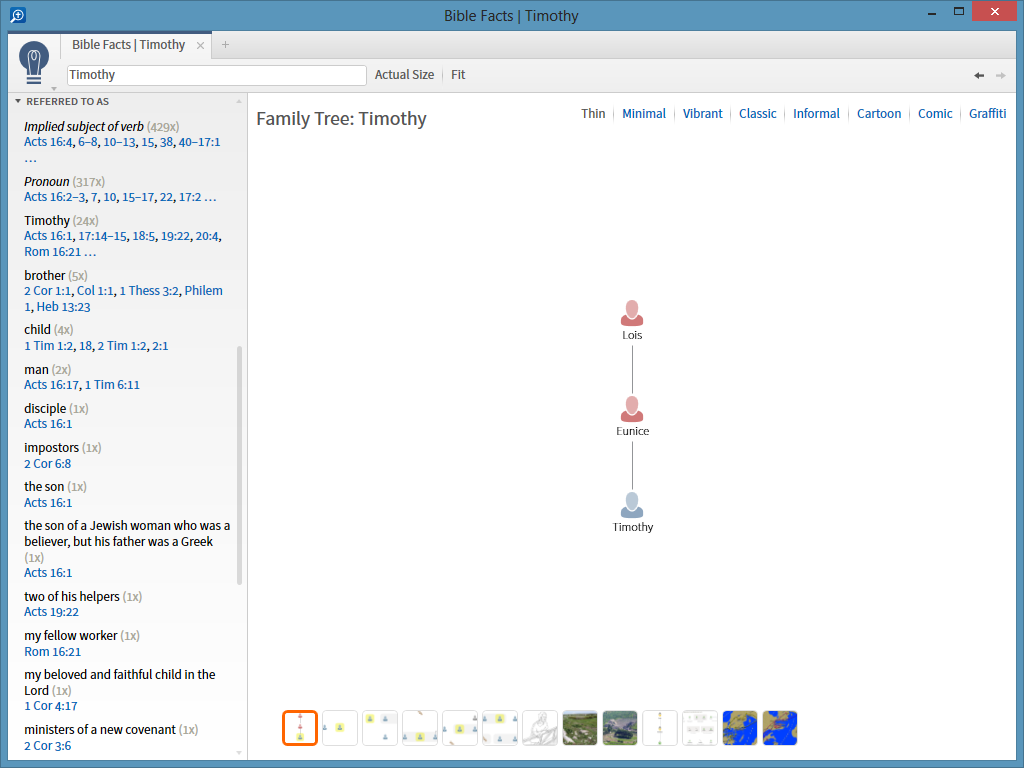Image resolution: width=1024 pixels, height=768 pixels.
Task: Open the 40–17:1 link under Implied subject
Action: pos(199,142)
